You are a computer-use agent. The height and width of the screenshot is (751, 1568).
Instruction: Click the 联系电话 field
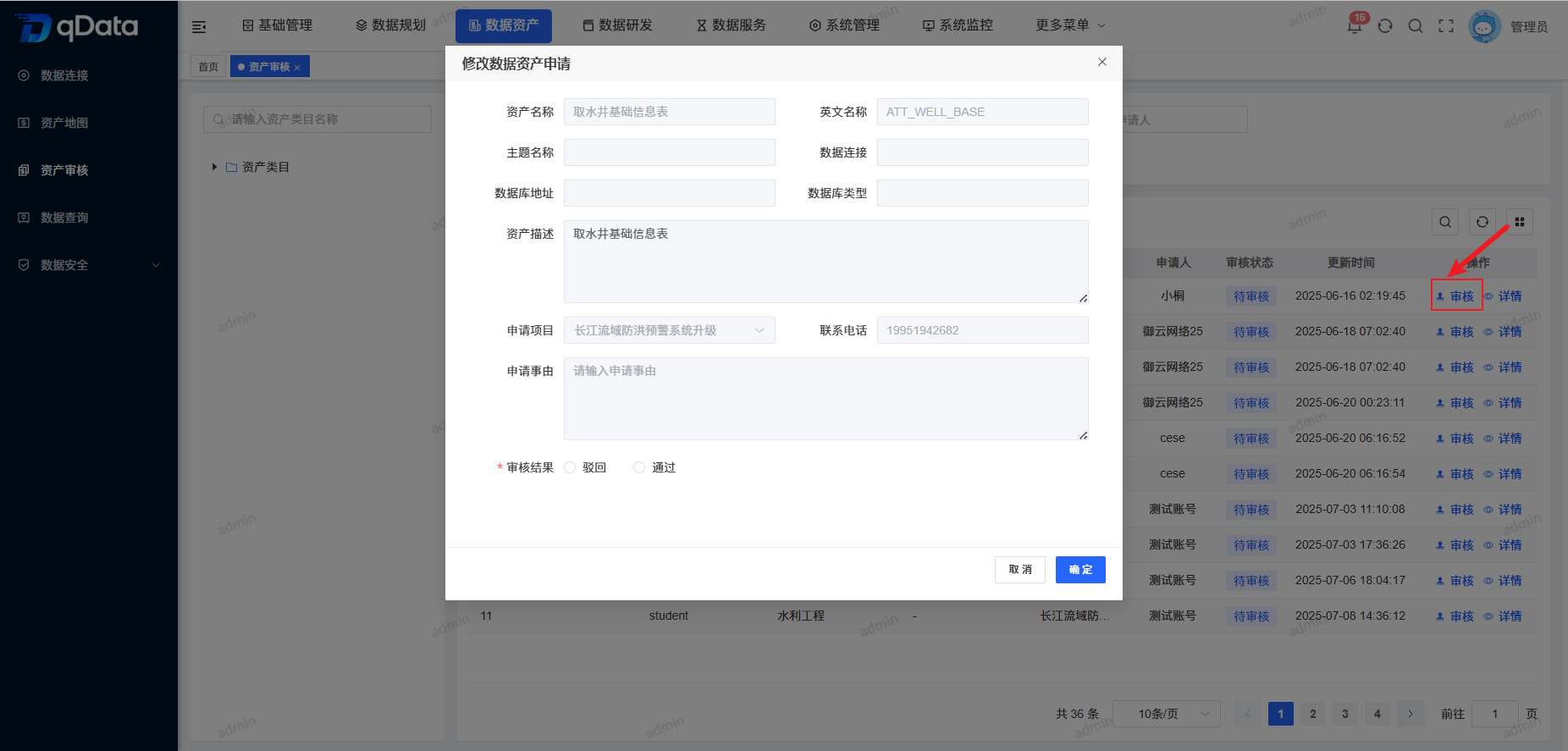tap(983, 330)
